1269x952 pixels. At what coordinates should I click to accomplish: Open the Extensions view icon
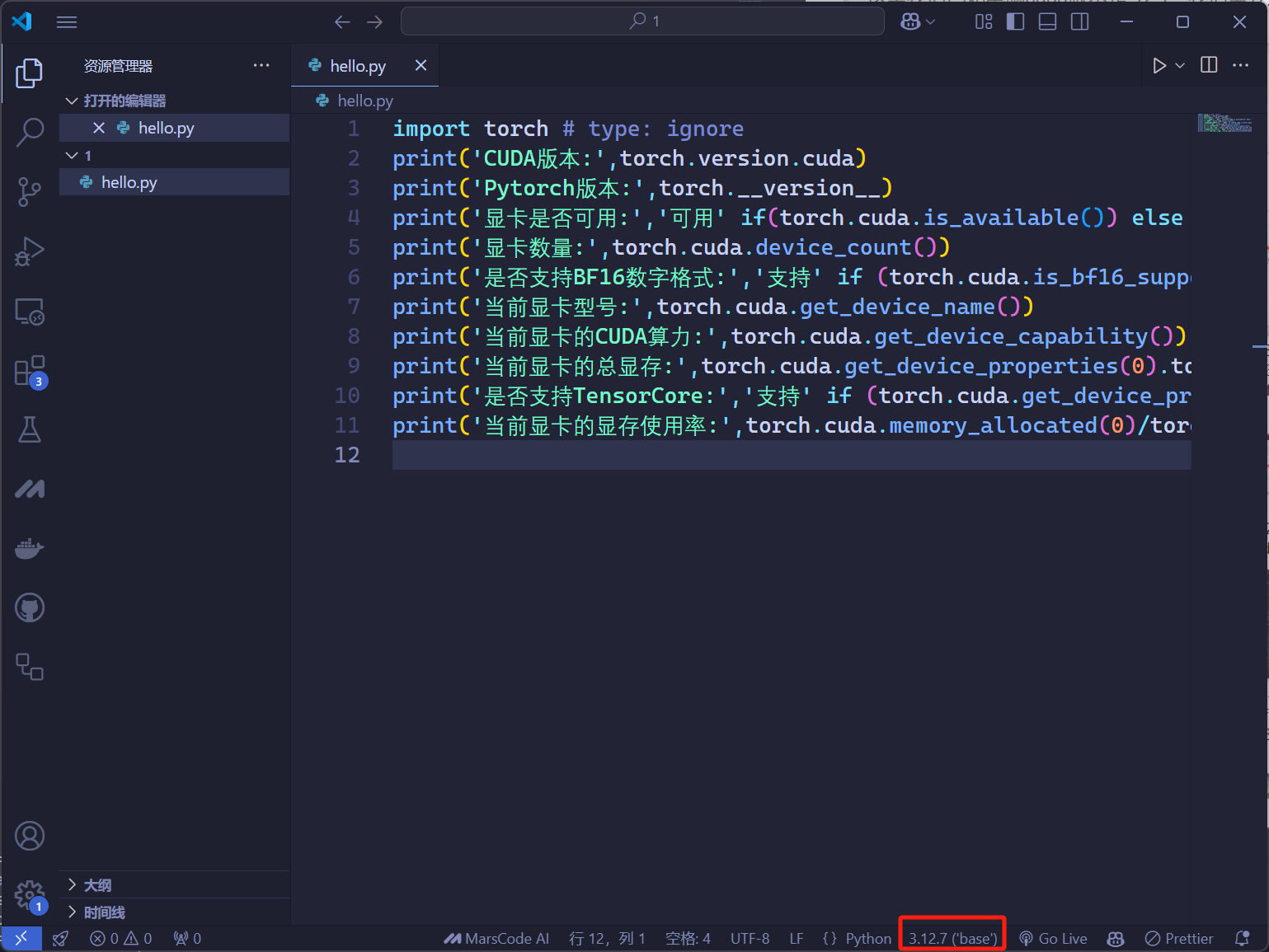tap(30, 371)
